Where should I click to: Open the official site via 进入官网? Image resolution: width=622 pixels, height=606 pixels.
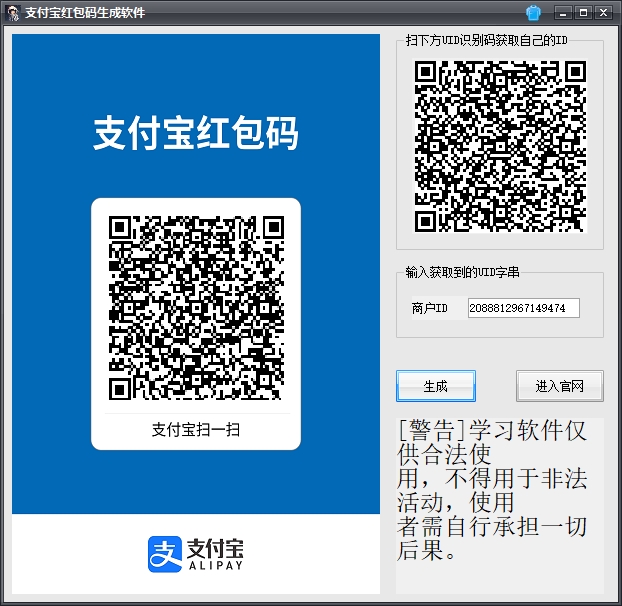[559, 386]
